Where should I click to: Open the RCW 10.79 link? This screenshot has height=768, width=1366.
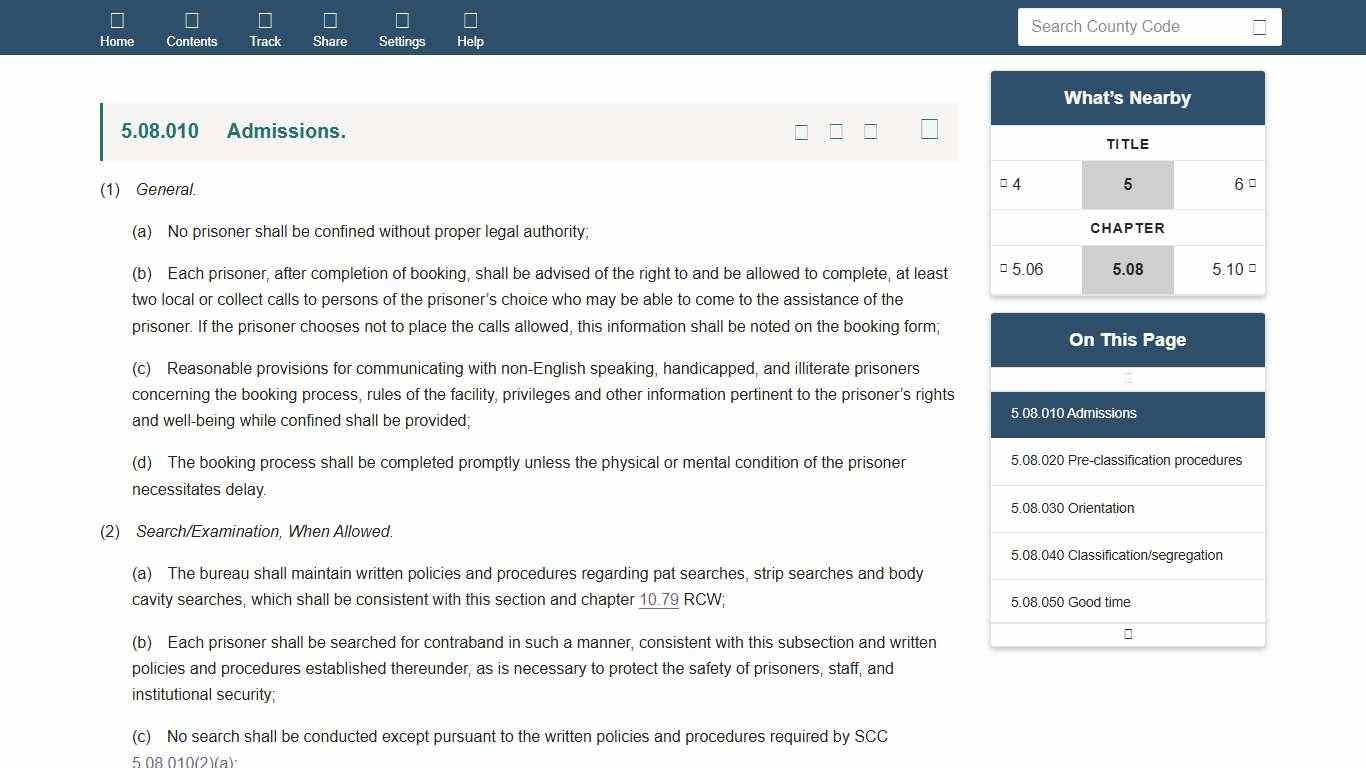(657, 599)
